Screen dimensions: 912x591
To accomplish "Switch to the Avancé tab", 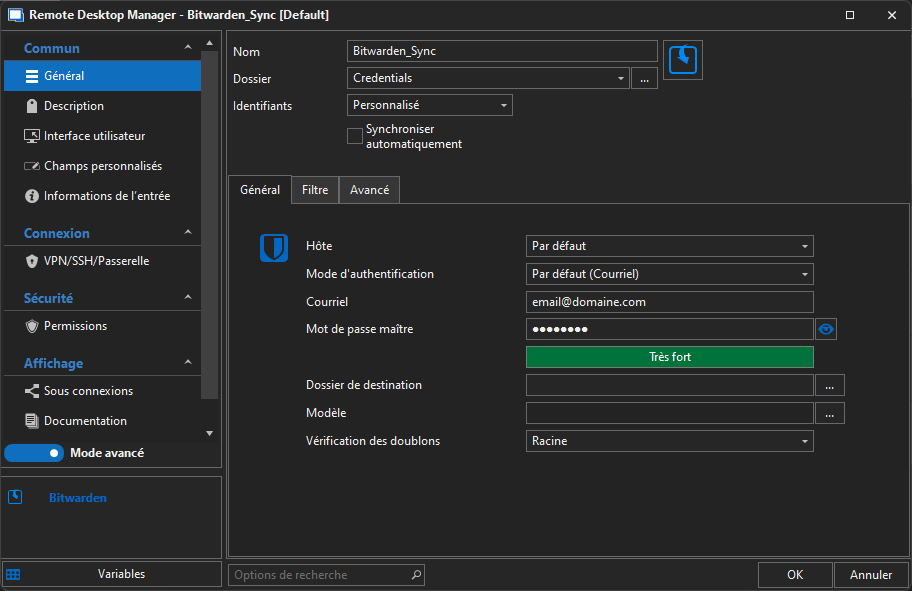I will (369, 190).
